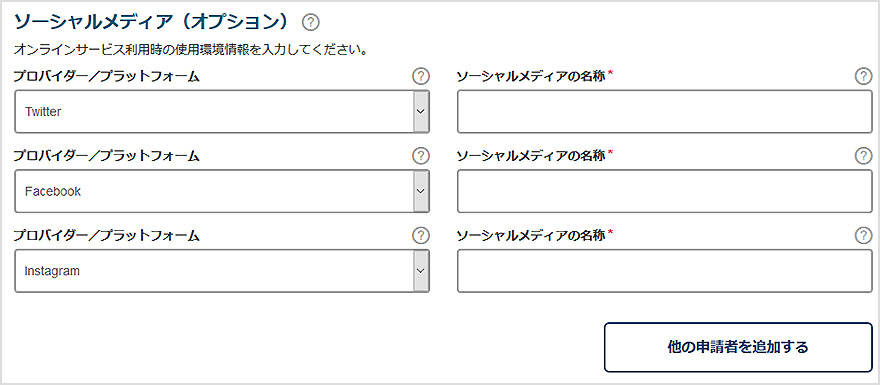
Task: Open help icon above Twitter row's name field
Action: click(863, 76)
